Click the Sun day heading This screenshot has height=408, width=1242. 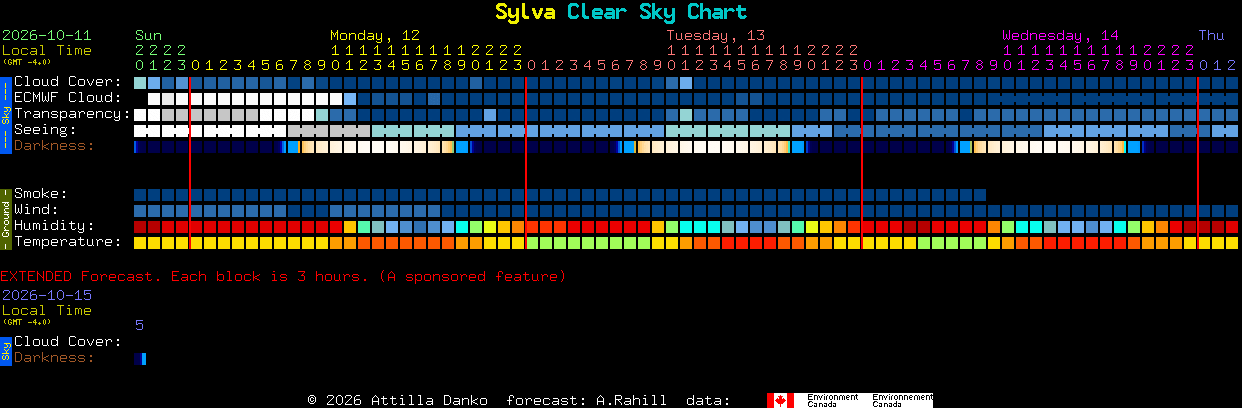click(148, 35)
